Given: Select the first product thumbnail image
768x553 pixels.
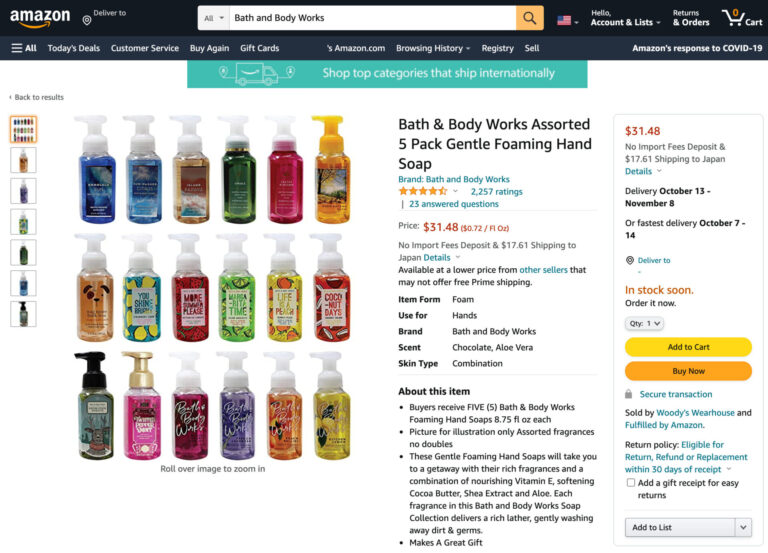Looking at the screenshot, I should tap(22, 129).
